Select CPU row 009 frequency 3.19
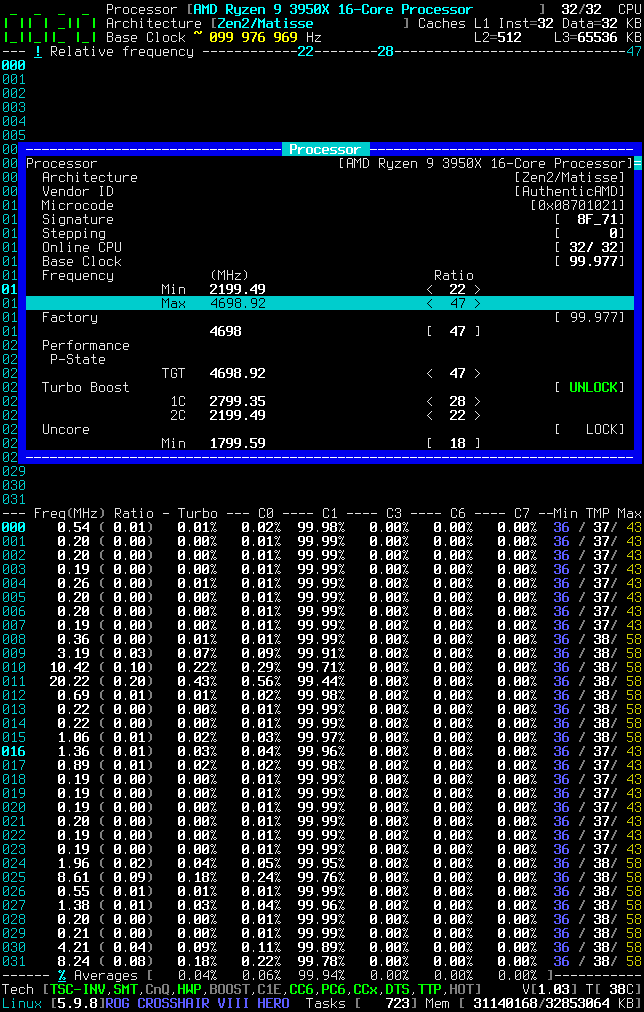Viewport: 644px width, 1012px height. [74, 653]
